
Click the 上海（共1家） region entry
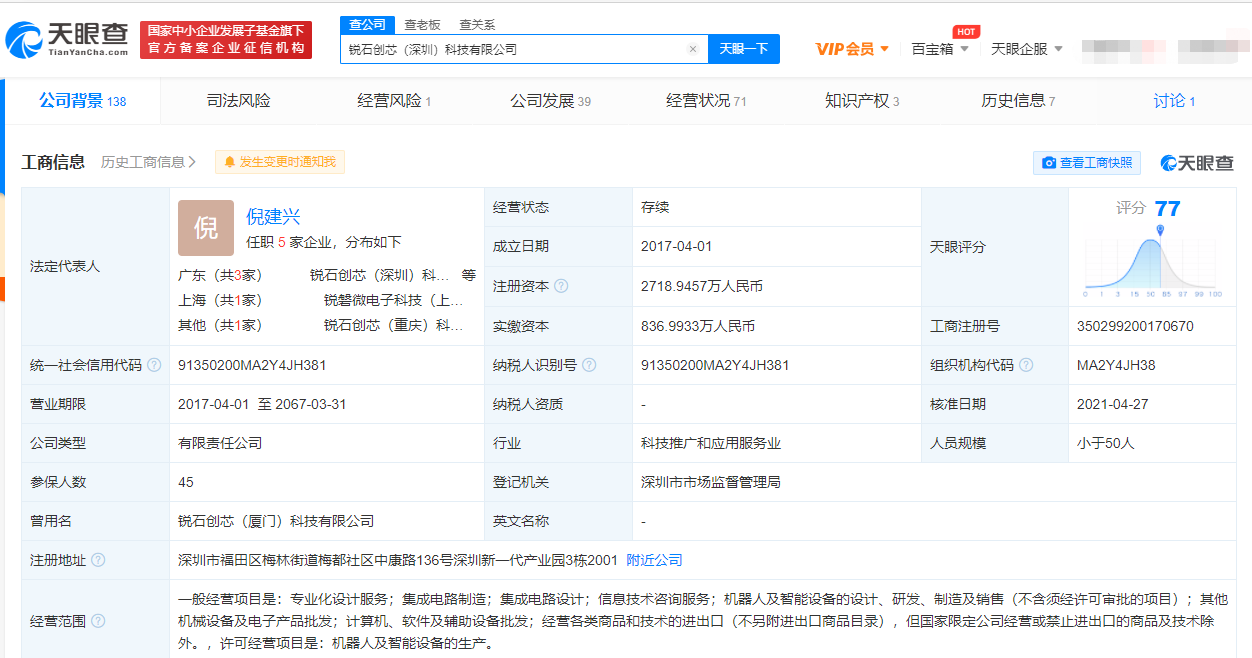tap(220, 300)
